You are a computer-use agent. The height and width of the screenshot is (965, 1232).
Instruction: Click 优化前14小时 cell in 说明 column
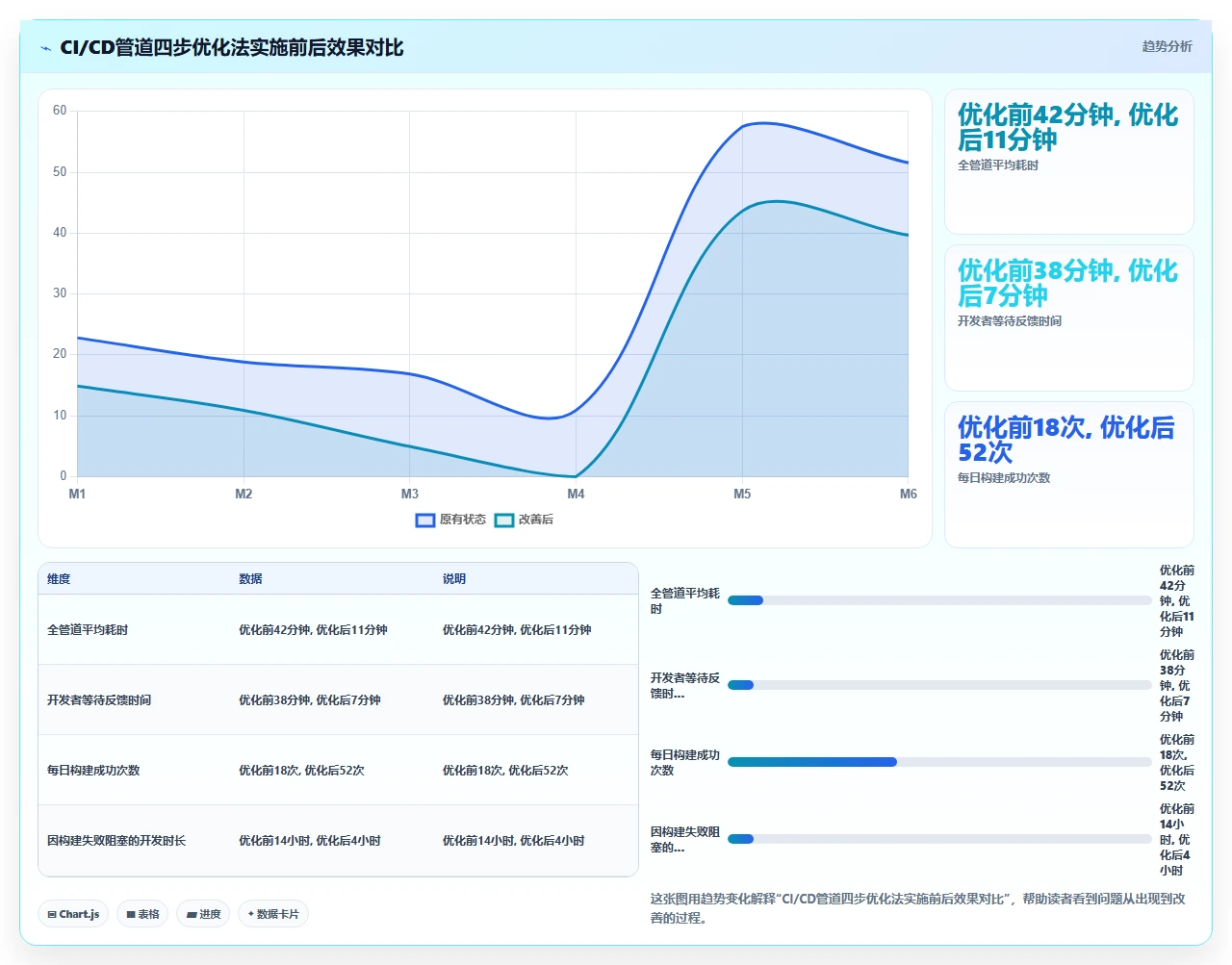514,841
